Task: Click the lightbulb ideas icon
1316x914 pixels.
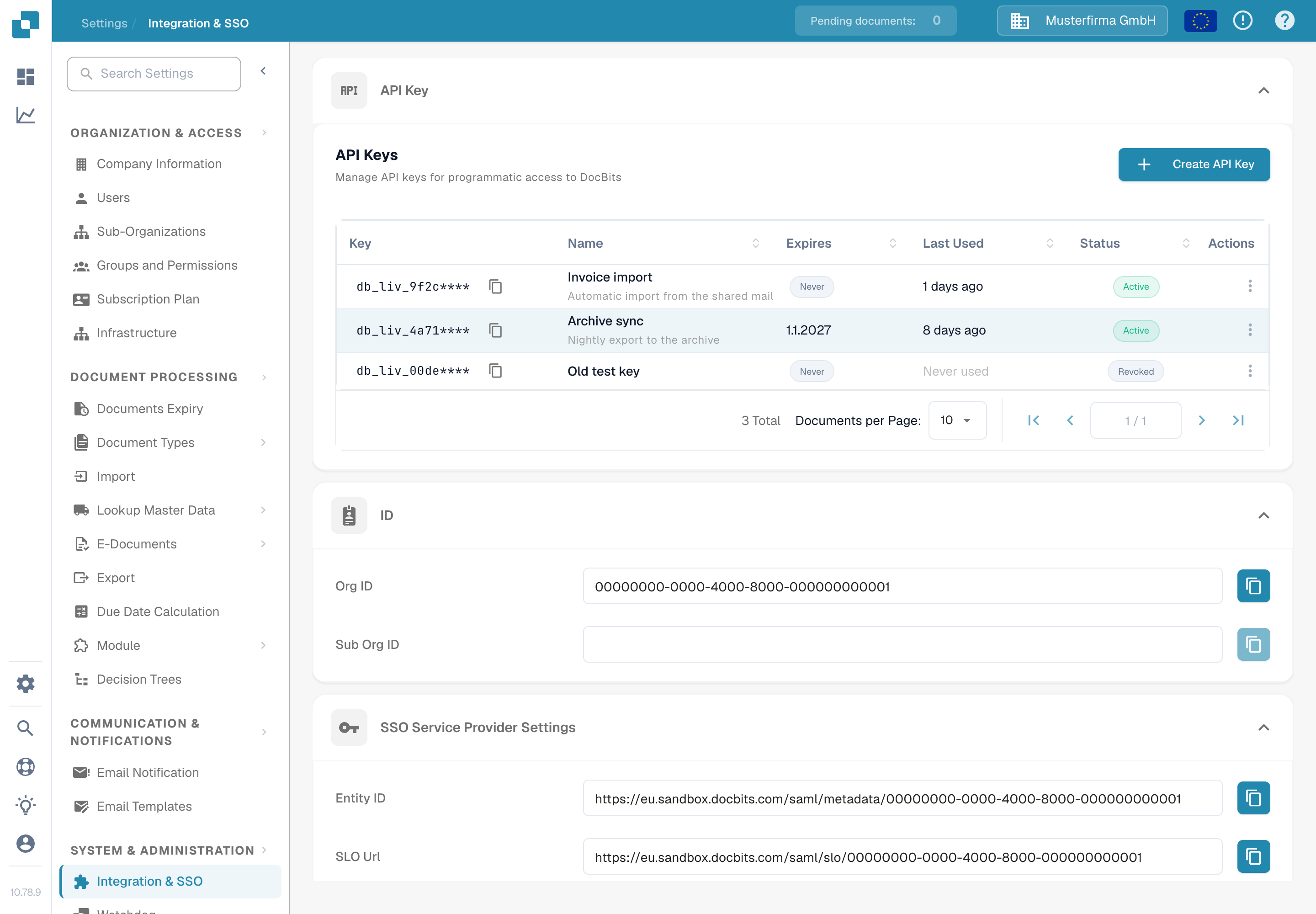Action: click(x=25, y=805)
